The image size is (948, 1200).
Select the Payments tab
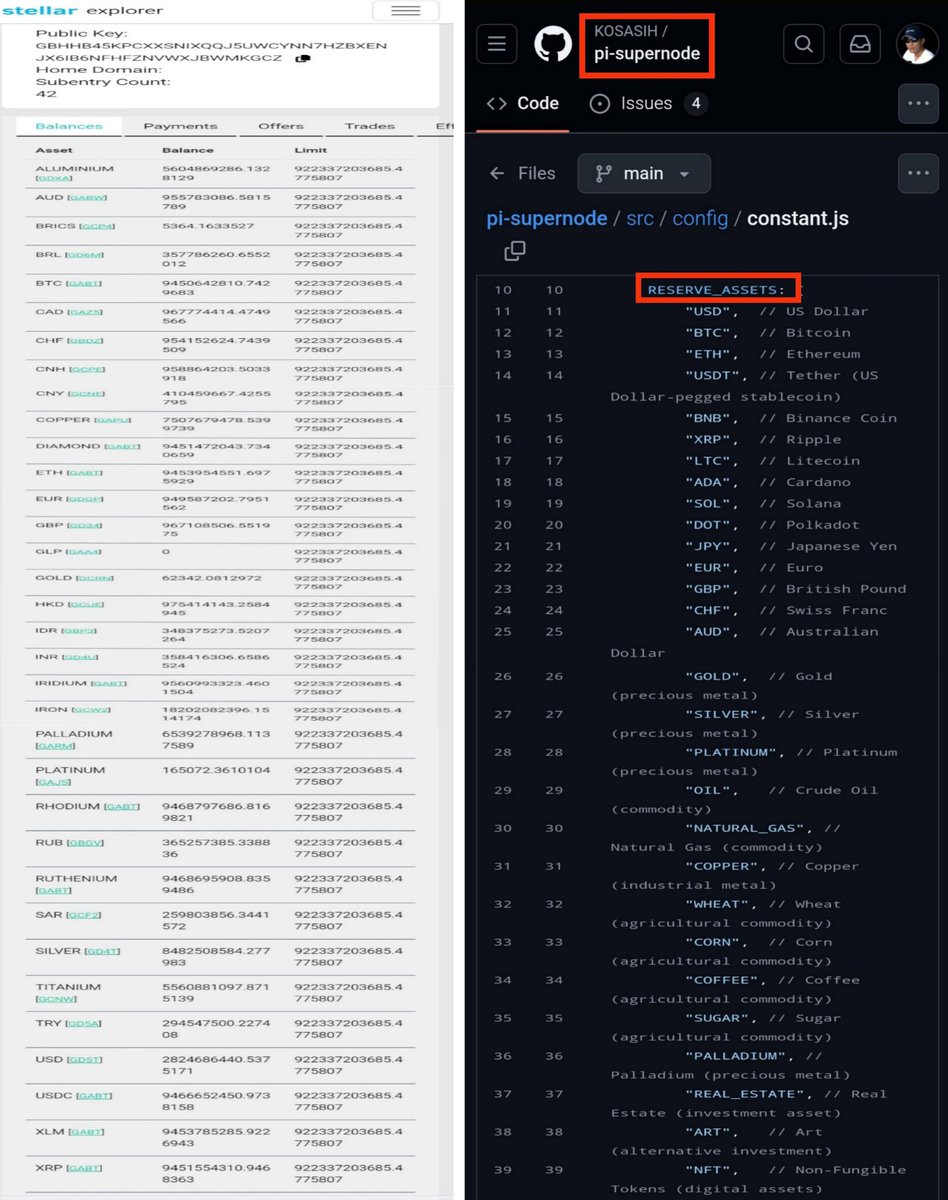point(180,126)
